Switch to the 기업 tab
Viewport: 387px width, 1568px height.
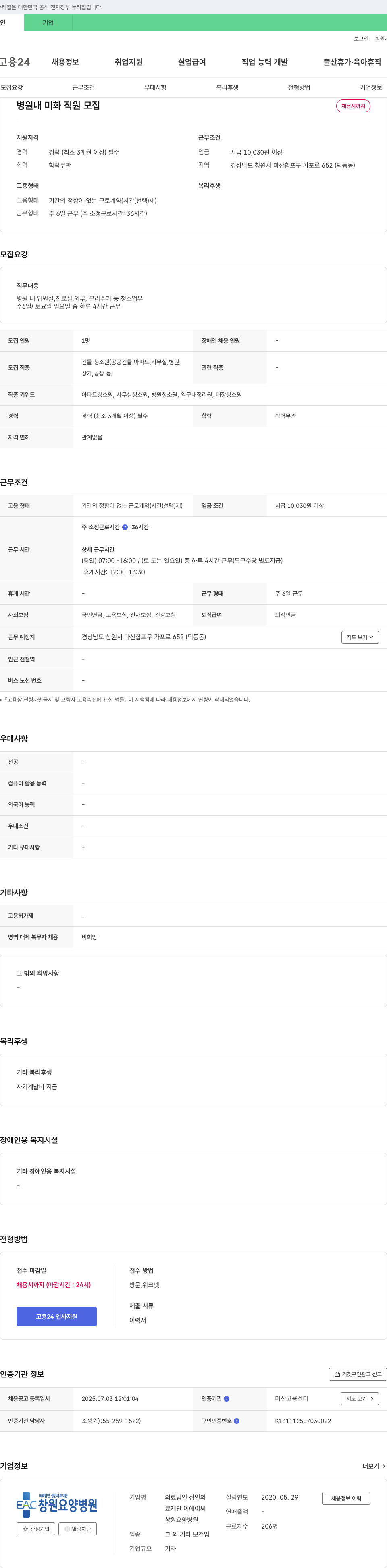tap(48, 23)
